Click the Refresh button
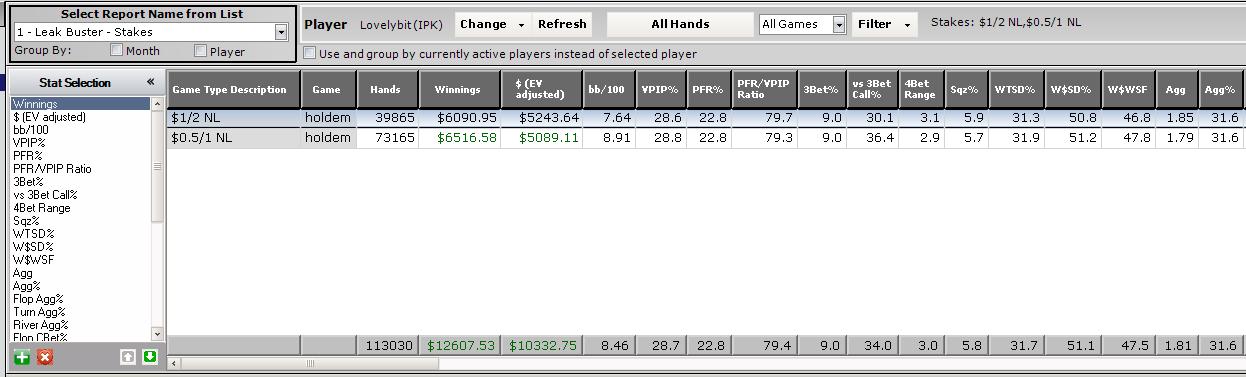The image size is (1246, 377). coord(561,24)
